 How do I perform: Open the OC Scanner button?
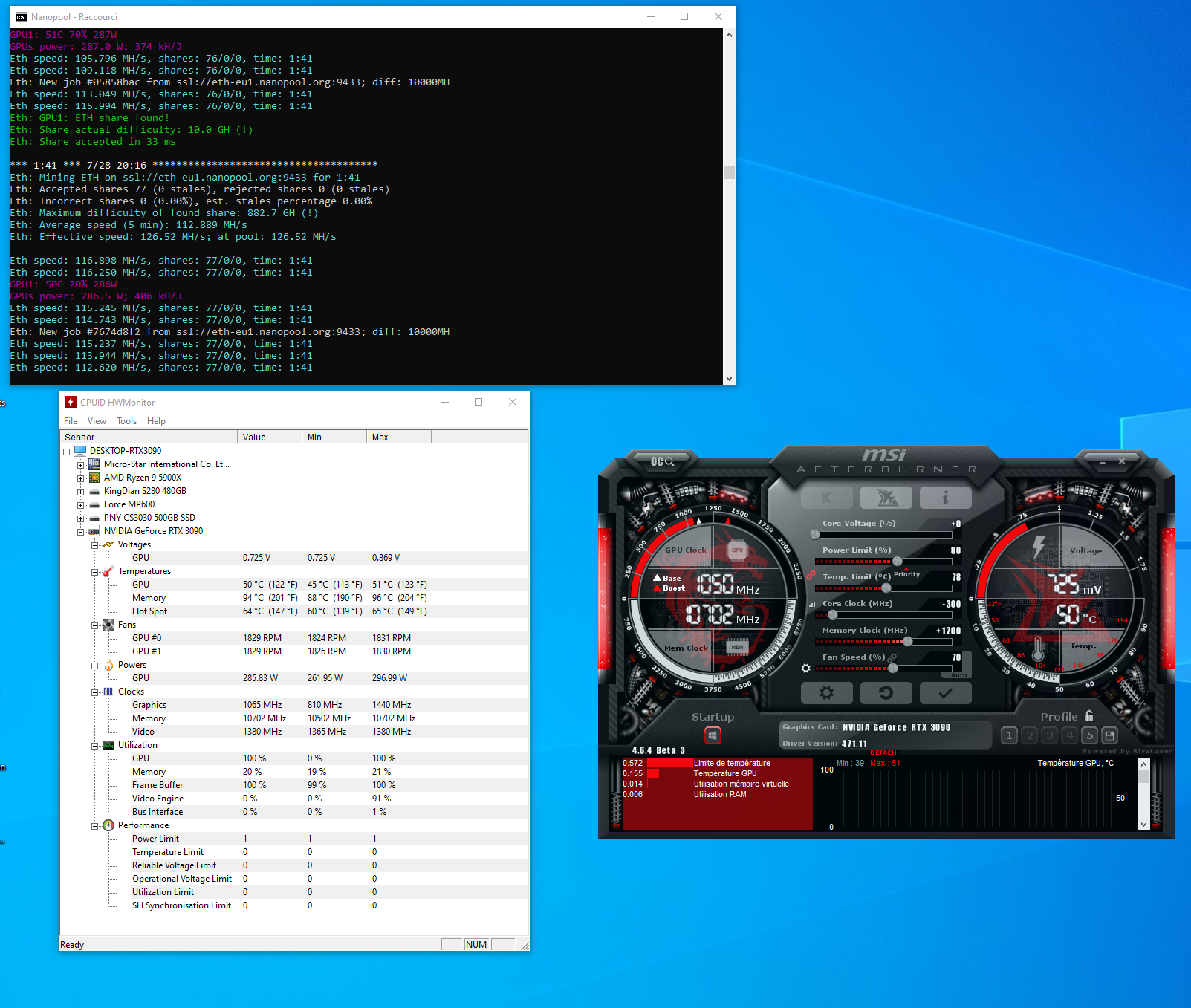pos(662,461)
